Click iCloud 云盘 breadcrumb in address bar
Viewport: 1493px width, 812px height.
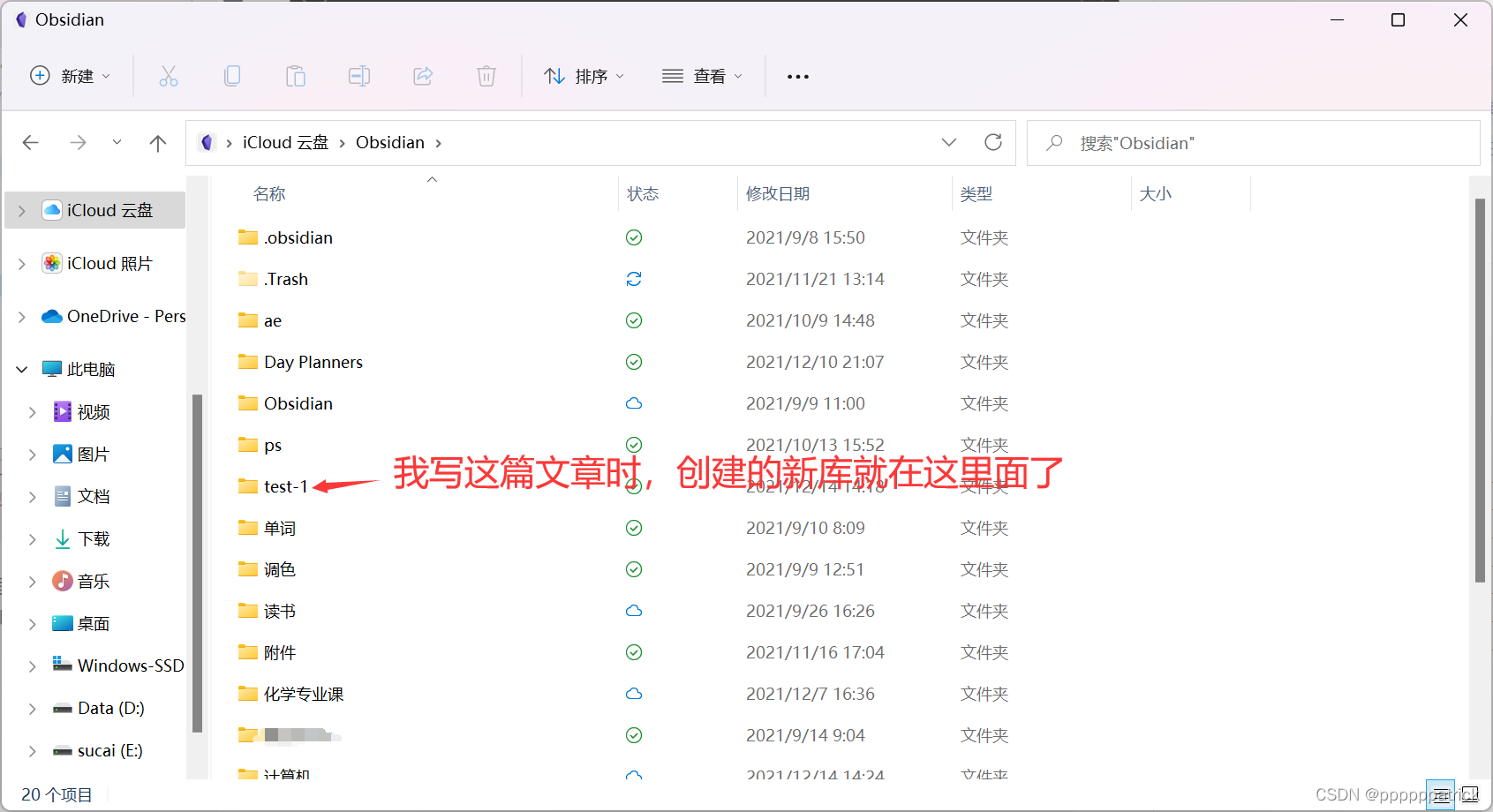[x=285, y=142]
